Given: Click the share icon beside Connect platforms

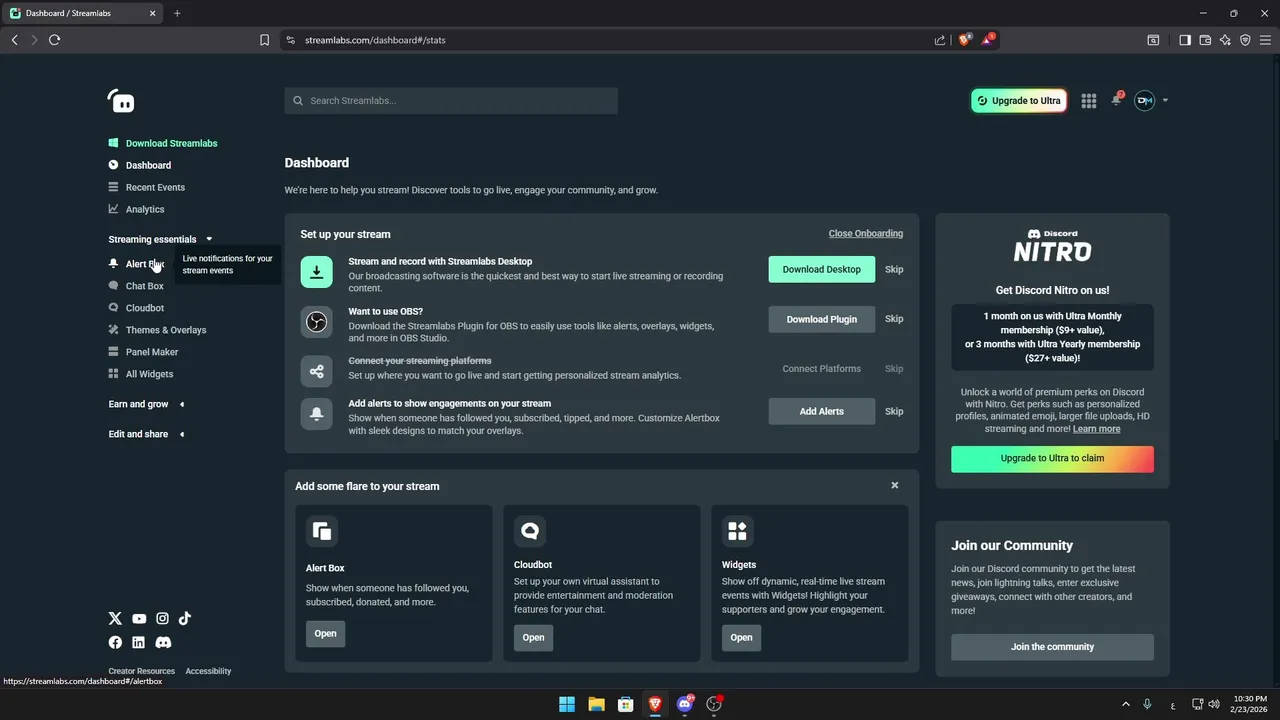Looking at the screenshot, I should tap(316, 371).
